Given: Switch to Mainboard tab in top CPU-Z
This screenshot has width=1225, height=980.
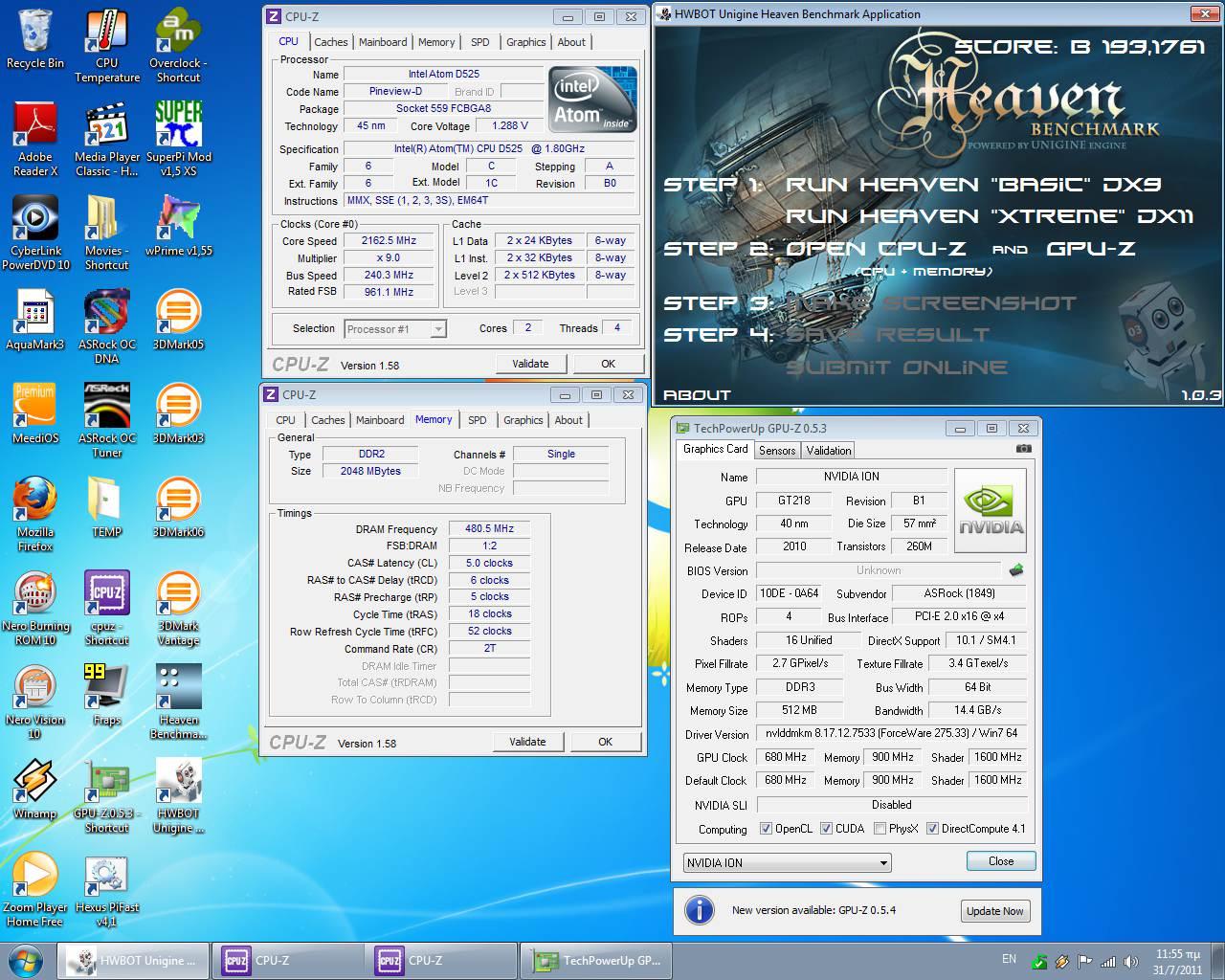Looking at the screenshot, I should click(383, 42).
